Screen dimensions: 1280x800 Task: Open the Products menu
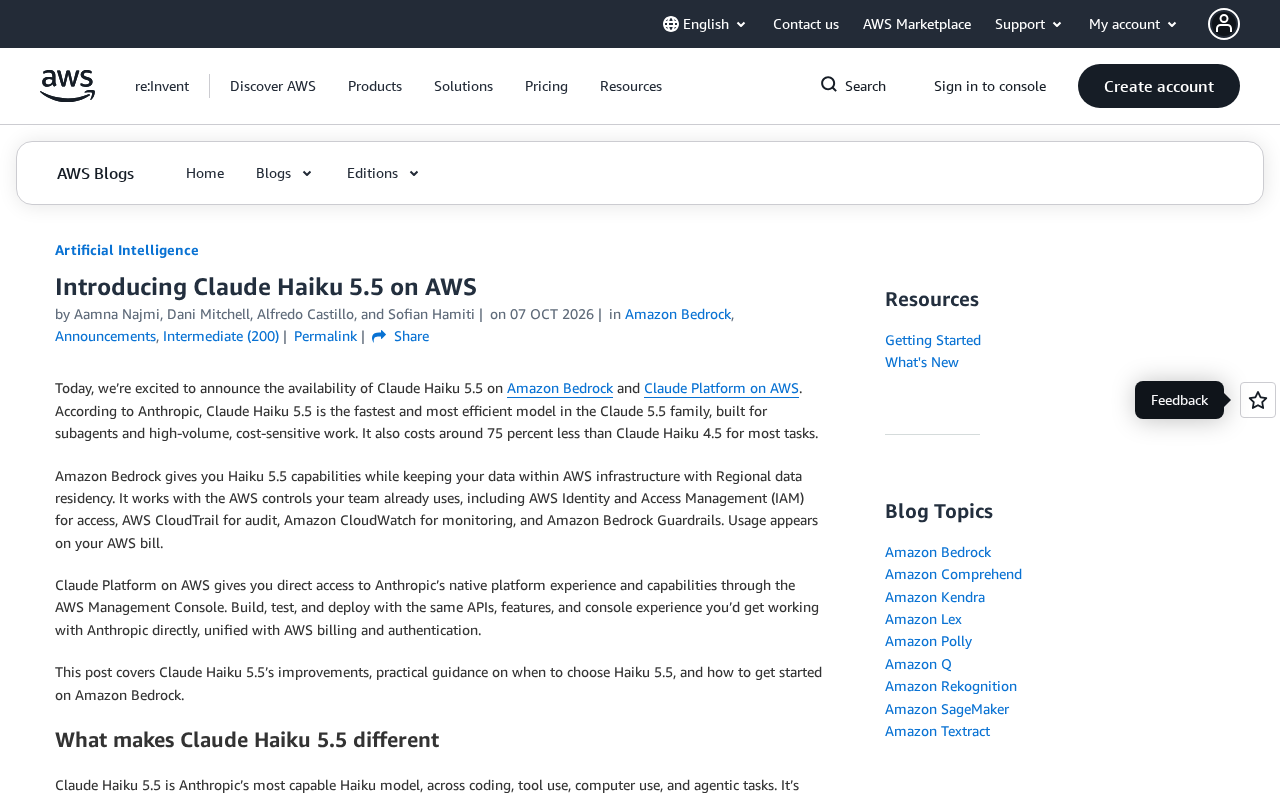click(x=375, y=86)
